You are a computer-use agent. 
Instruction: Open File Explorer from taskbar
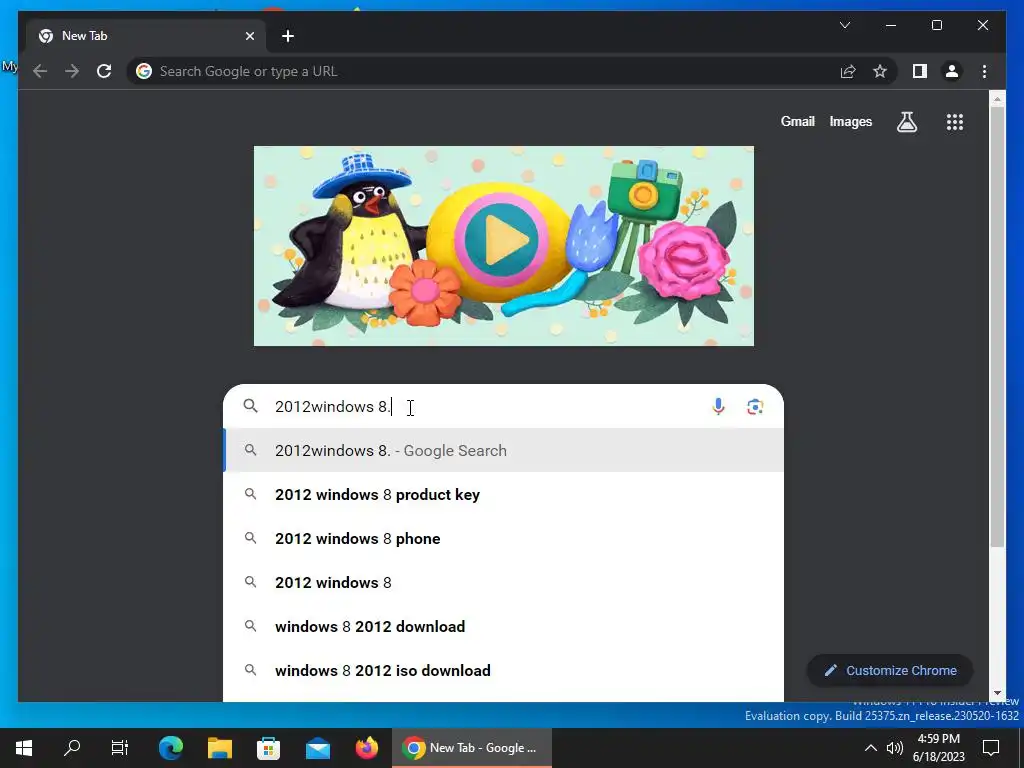[220, 748]
